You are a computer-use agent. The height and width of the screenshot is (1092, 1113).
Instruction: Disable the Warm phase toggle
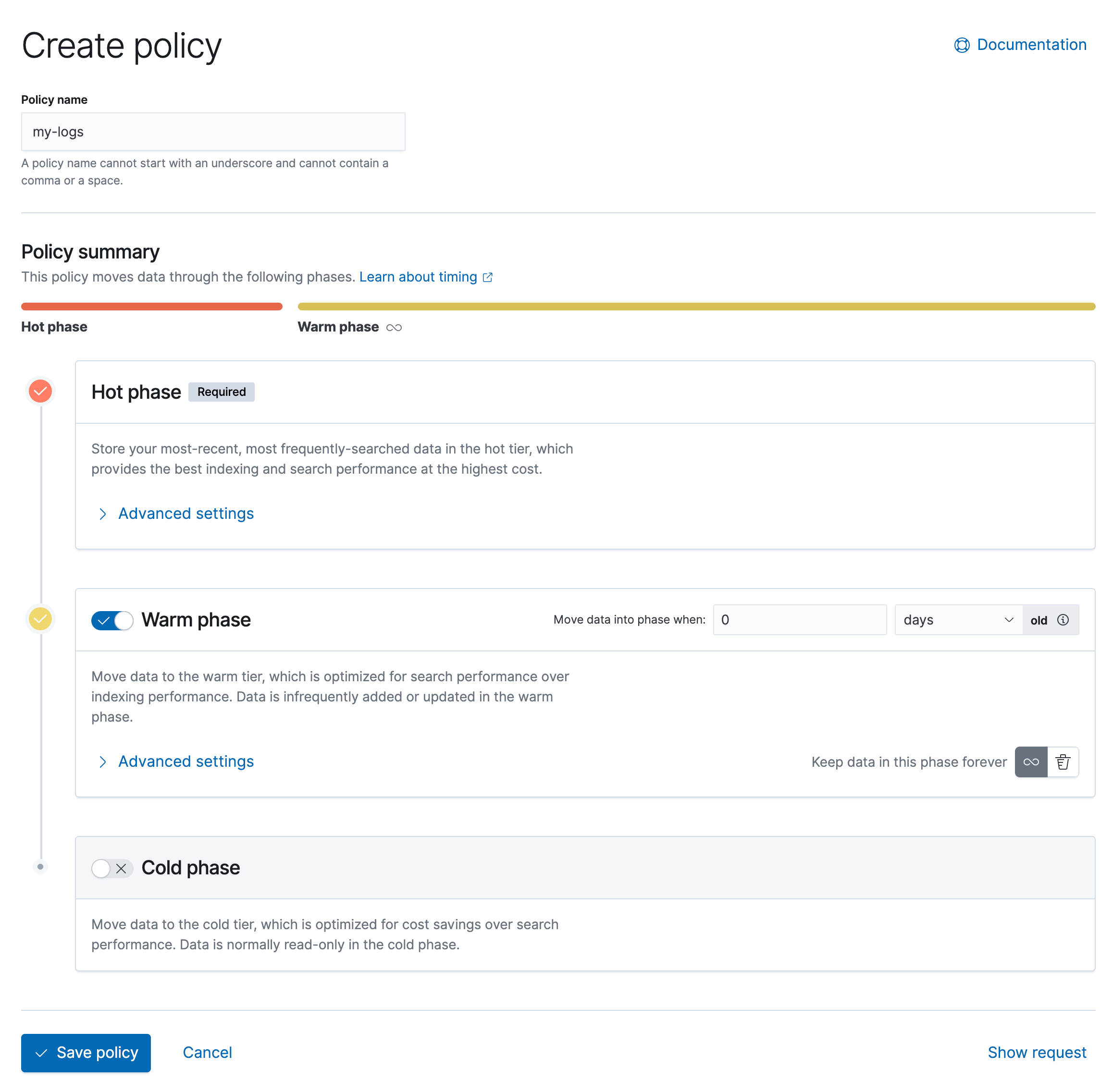112,620
